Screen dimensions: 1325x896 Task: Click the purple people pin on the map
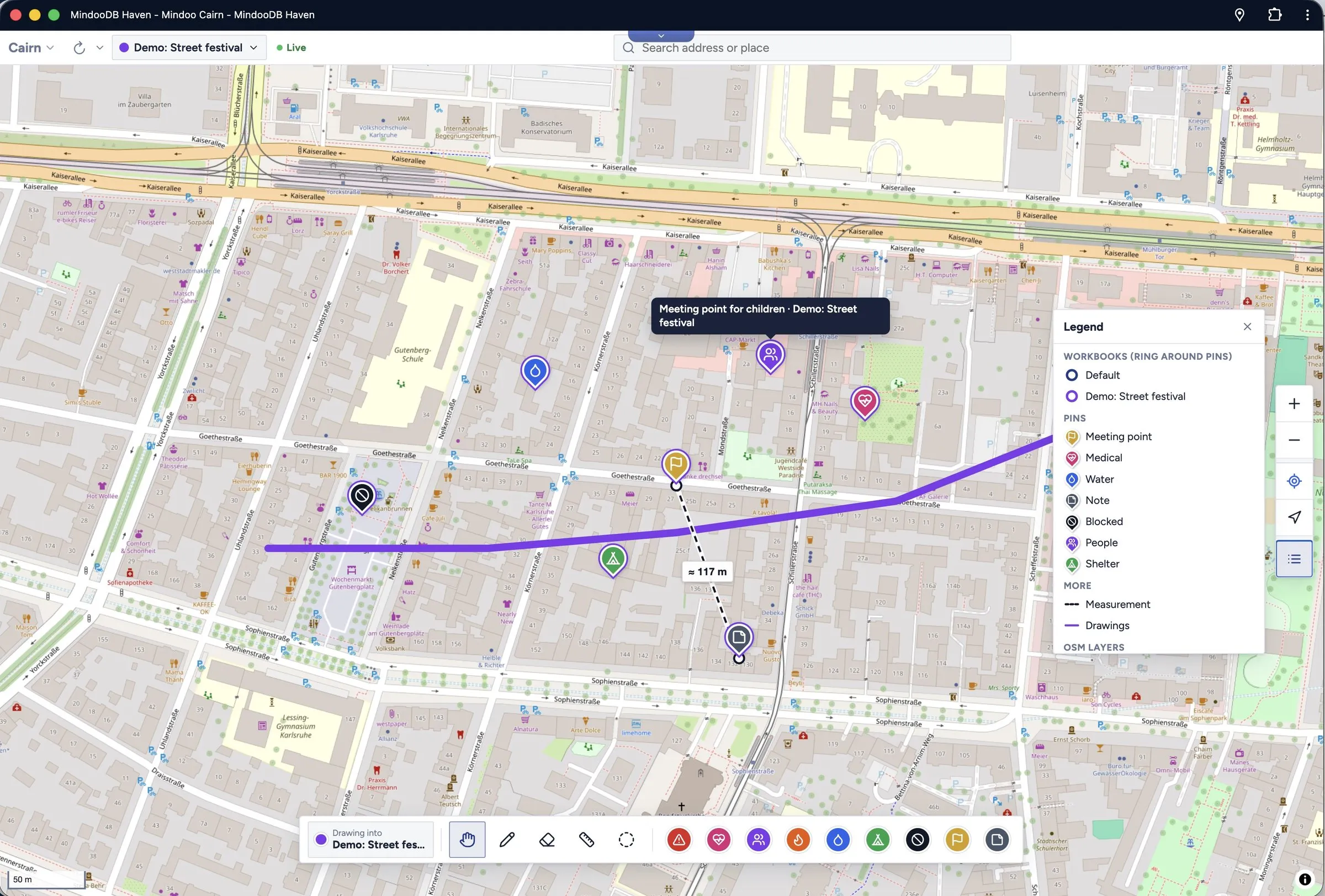(770, 356)
